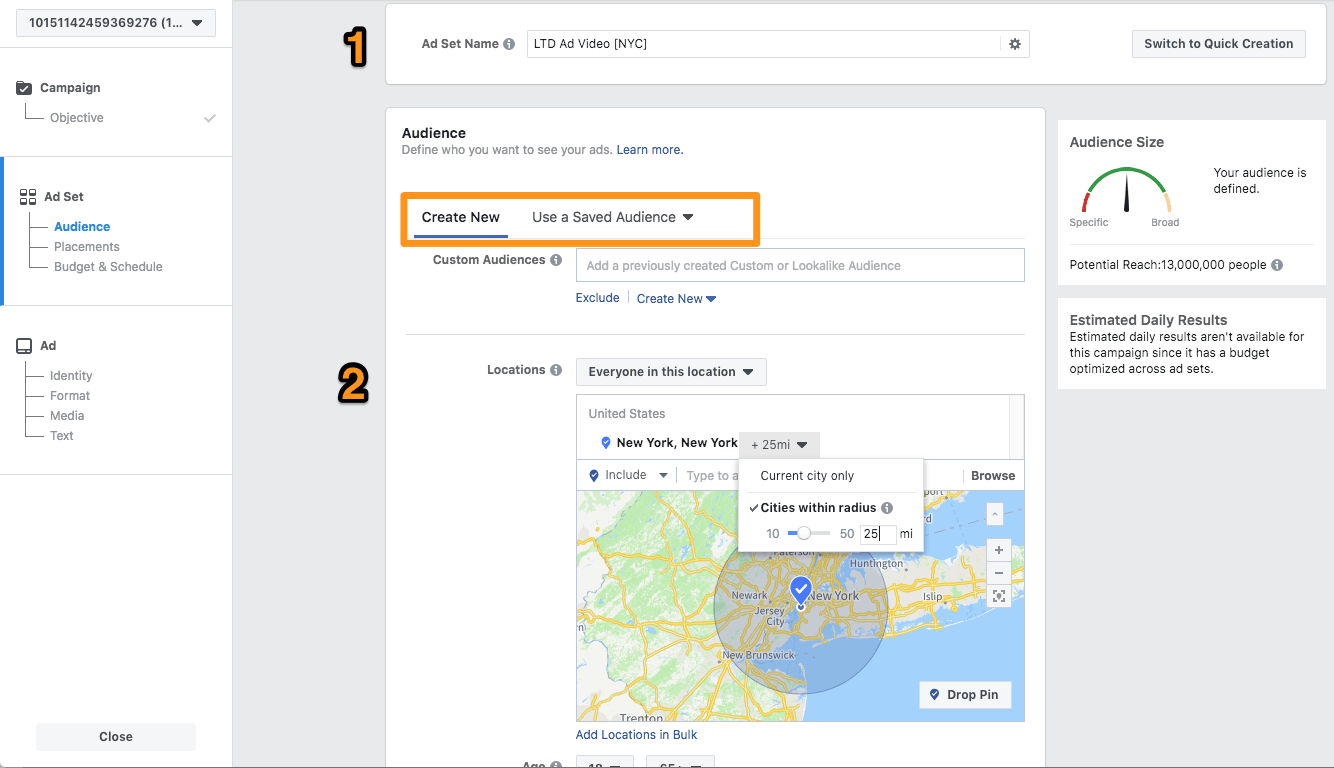Open the account ID dropdown
Image resolution: width=1334 pixels, height=768 pixels.
click(x=116, y=22)
